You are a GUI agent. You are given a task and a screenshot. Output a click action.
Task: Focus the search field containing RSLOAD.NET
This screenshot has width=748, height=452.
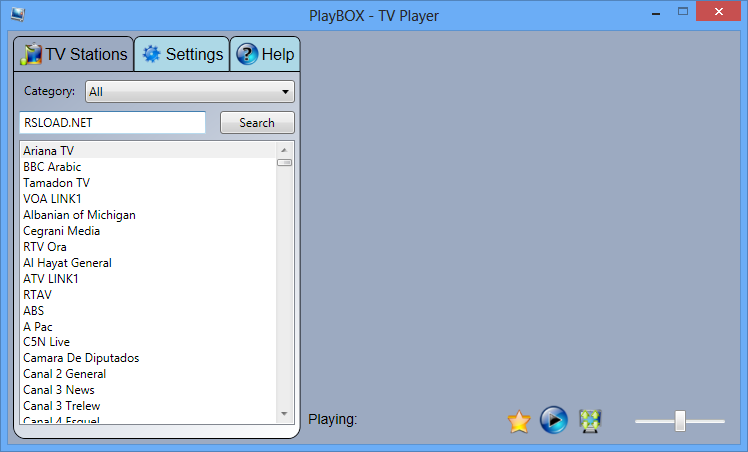point(113,123)
